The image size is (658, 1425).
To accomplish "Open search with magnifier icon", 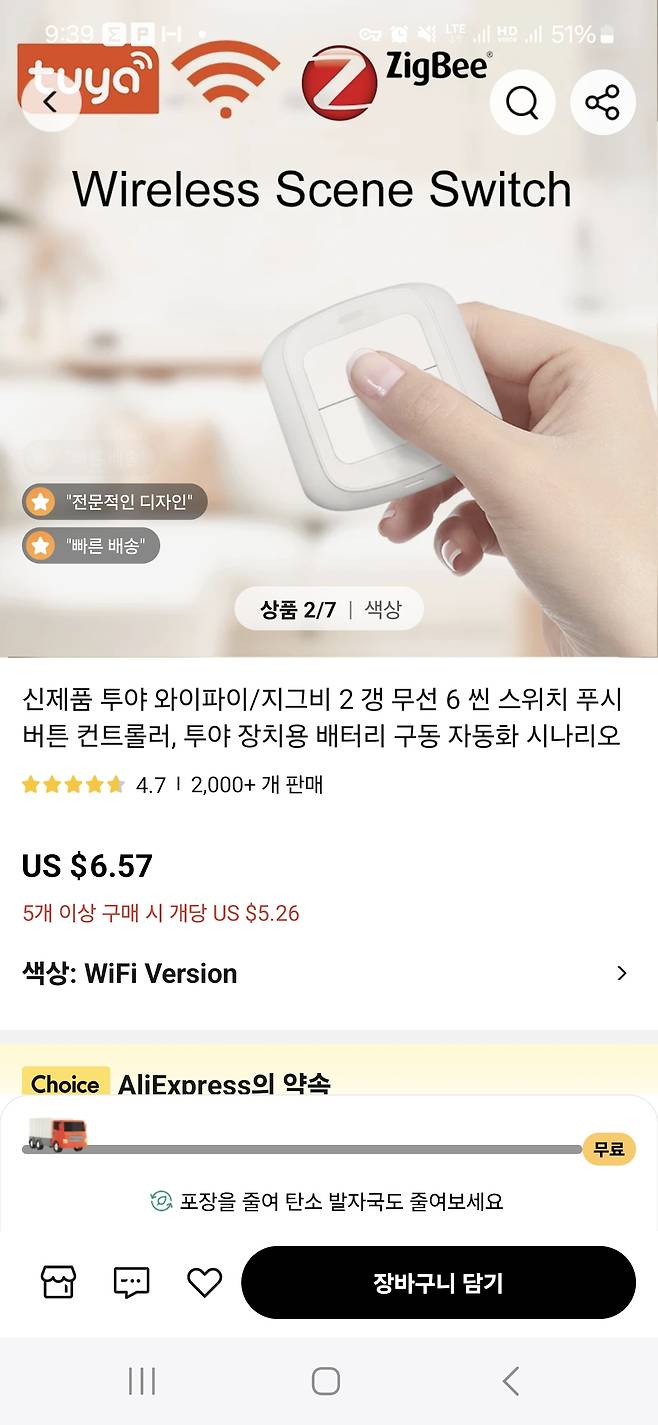I will pyautogui.click(x=522, y=102).
